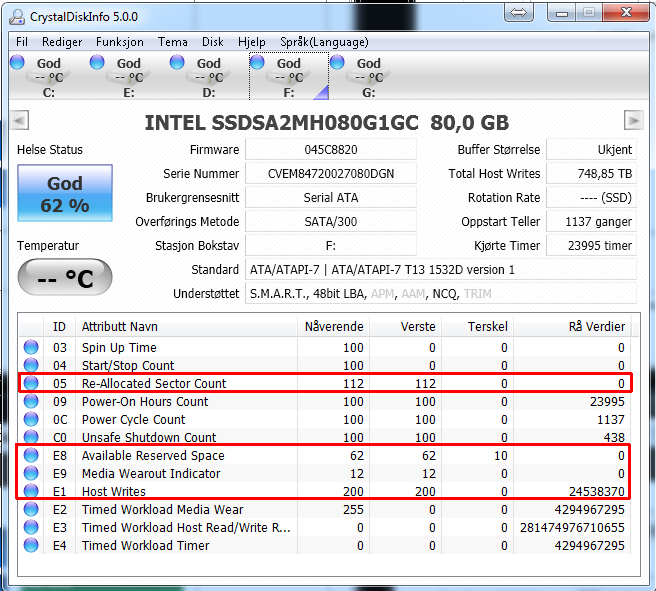Click the God 62 % health status button
Image resolution: width=656 pixels, height=591 pixels.
65,193
